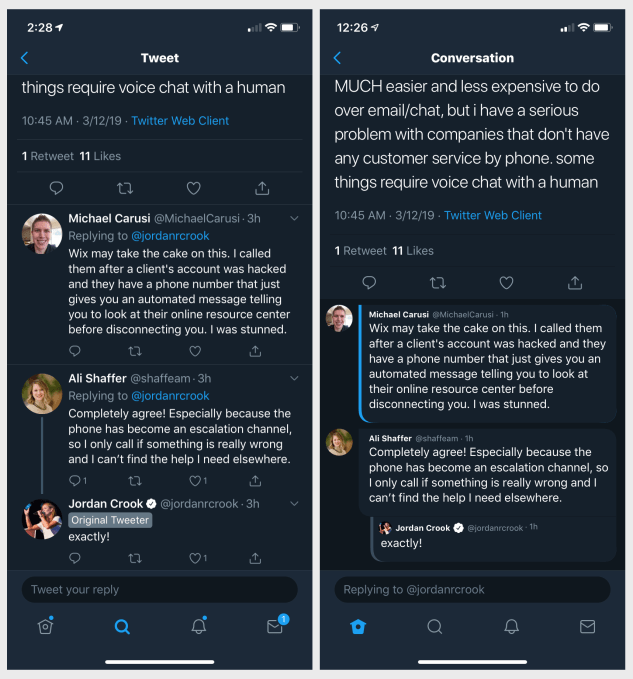Viewport: 633px width, 679px height.
Task: Open Michael Carusi's avatar in Tweet screen
Action: coord(42,234)
